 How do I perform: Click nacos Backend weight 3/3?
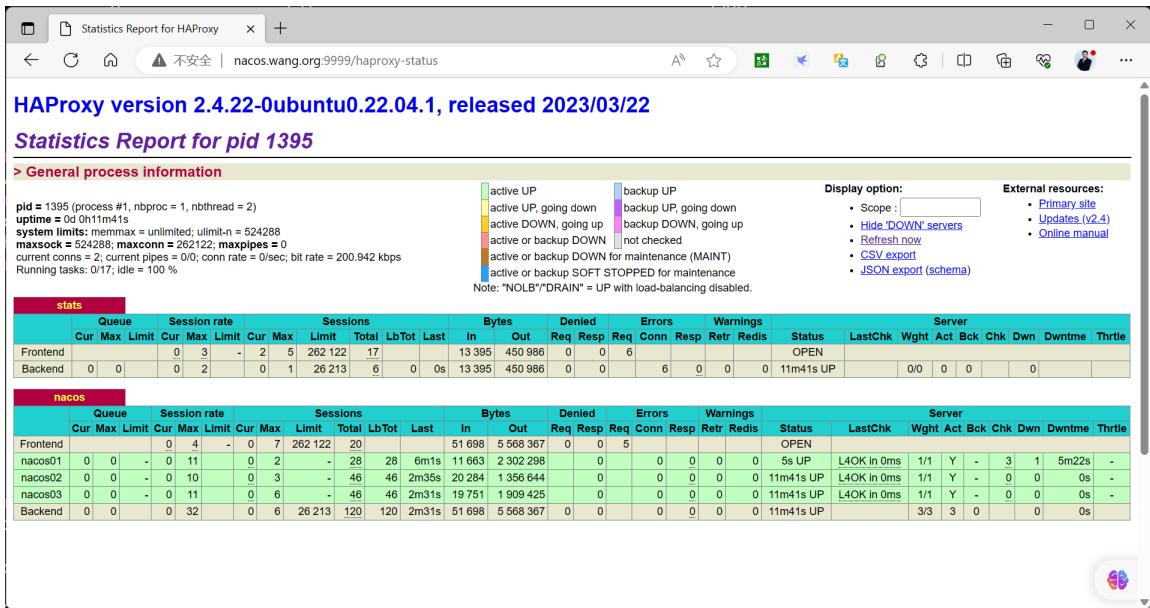pyautogui.click(x=924, y=511)
